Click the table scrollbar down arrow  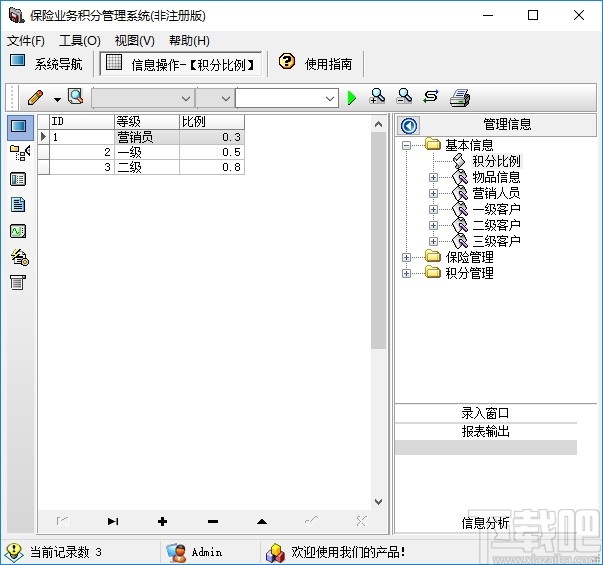click(378, 502)
